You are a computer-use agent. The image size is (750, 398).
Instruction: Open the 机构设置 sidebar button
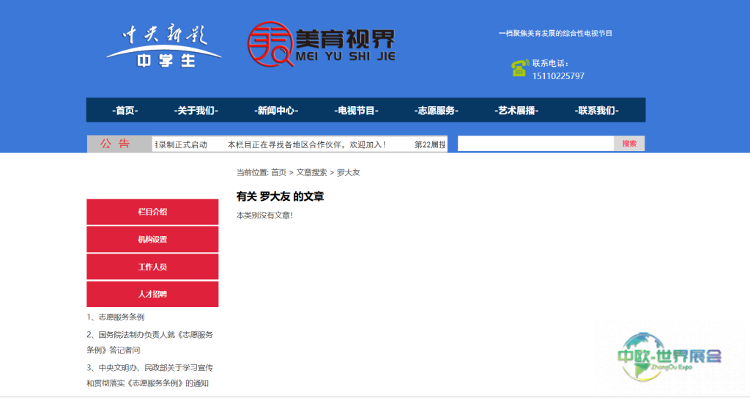pyautogui.click(x=153, y=239)
